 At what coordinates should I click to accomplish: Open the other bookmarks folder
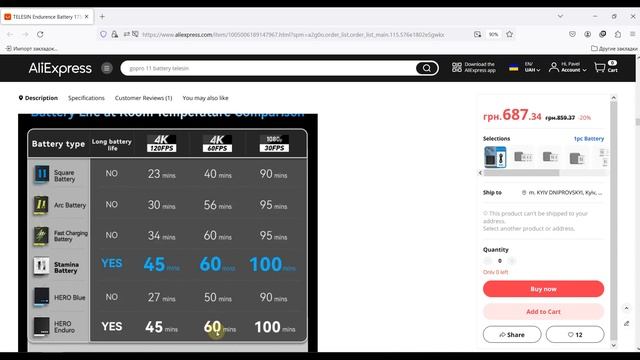pos(614,49)
